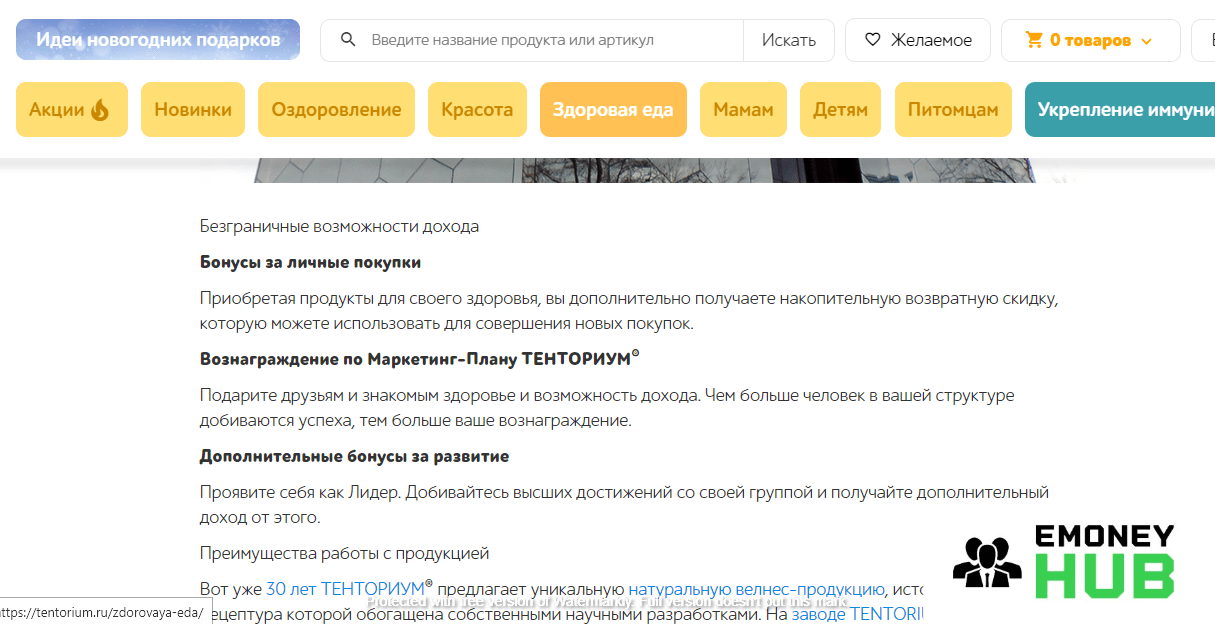Screen dimensions: 1215x624
Task: Follow the 30 лет ТЕНТОРИУМ link
Action: [x=349, y=589]
